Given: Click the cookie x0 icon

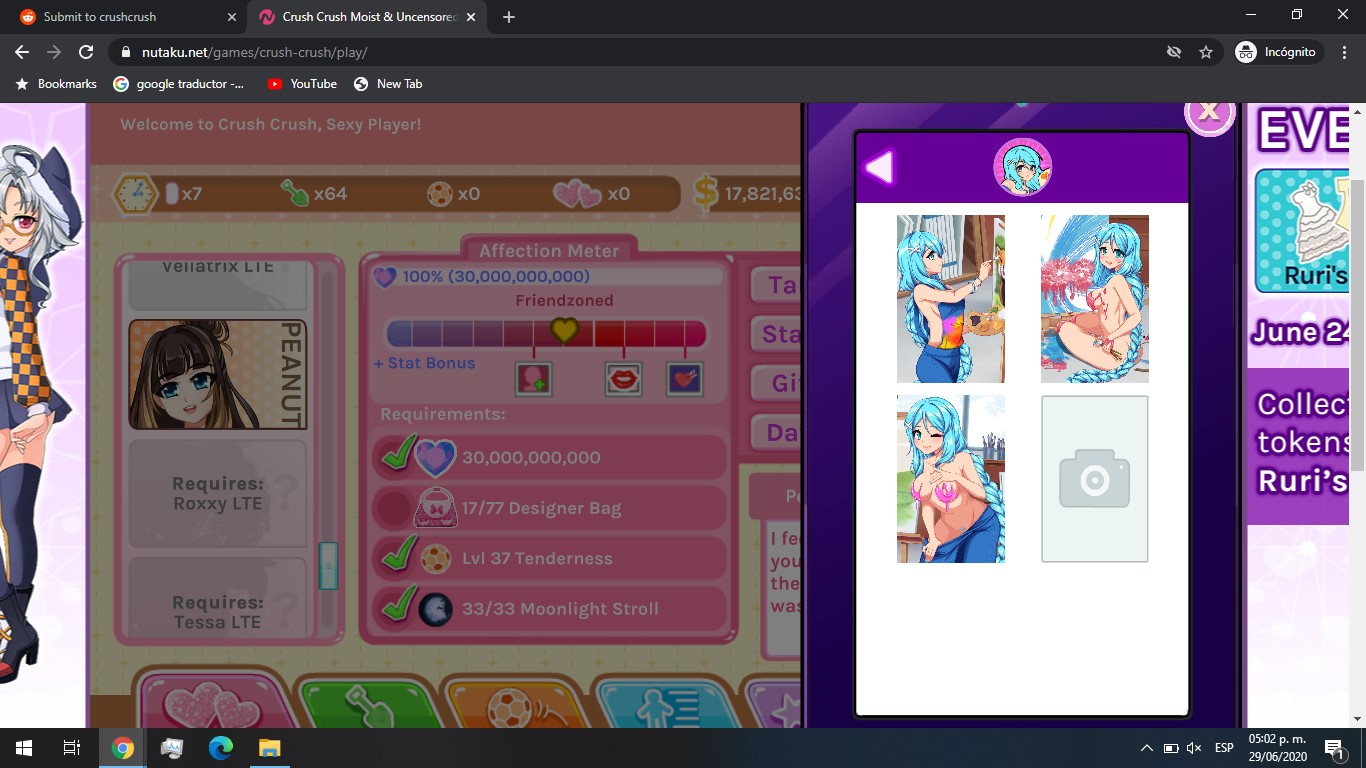Looking at the screenshot, I should point(439,194).
